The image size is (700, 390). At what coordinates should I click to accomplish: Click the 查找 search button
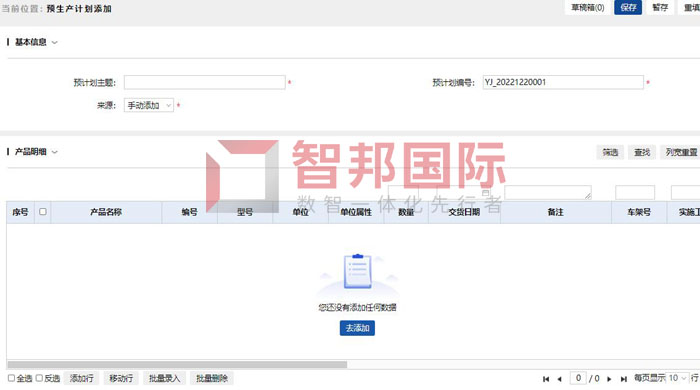(x=642, y=153)
